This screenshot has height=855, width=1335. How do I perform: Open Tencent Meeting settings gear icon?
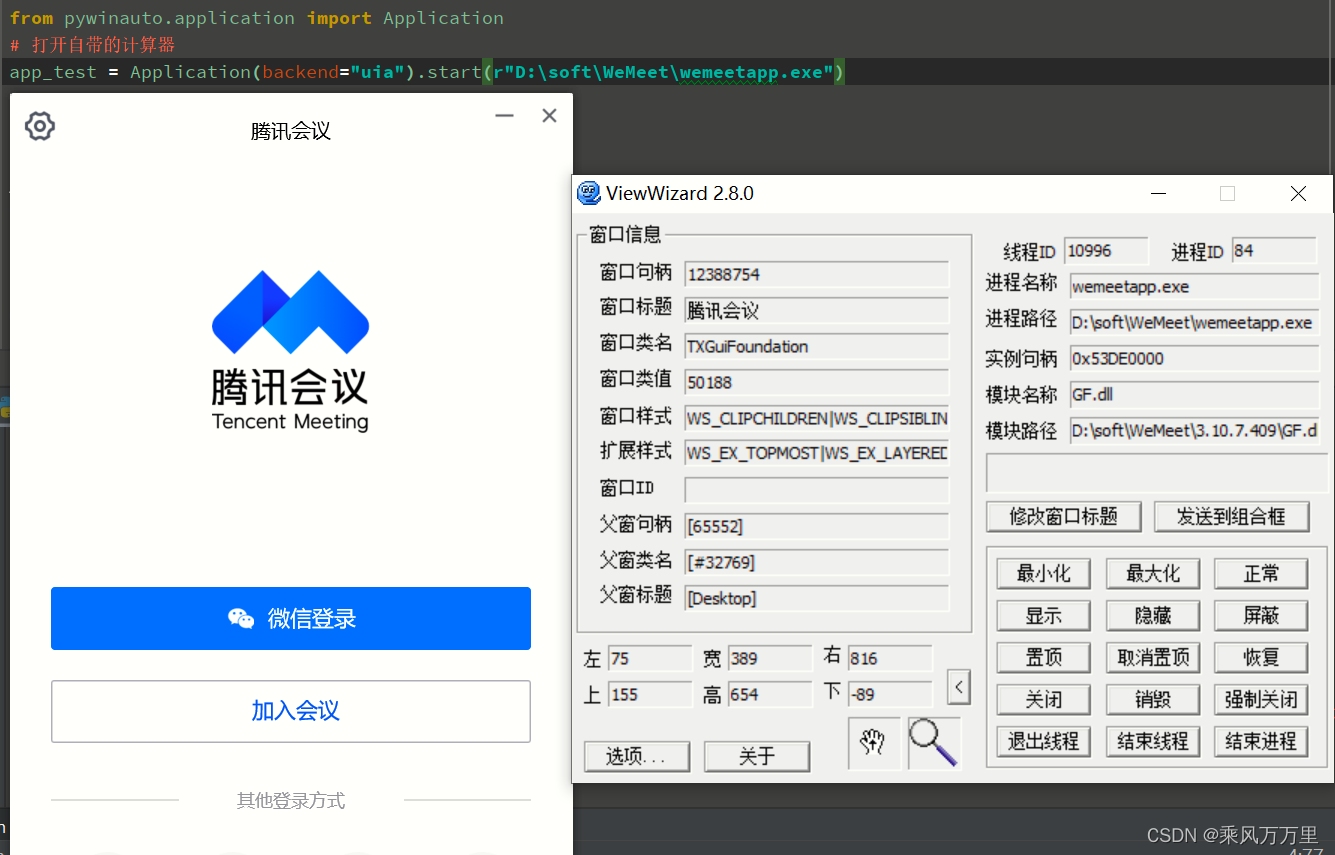[40, 126]
